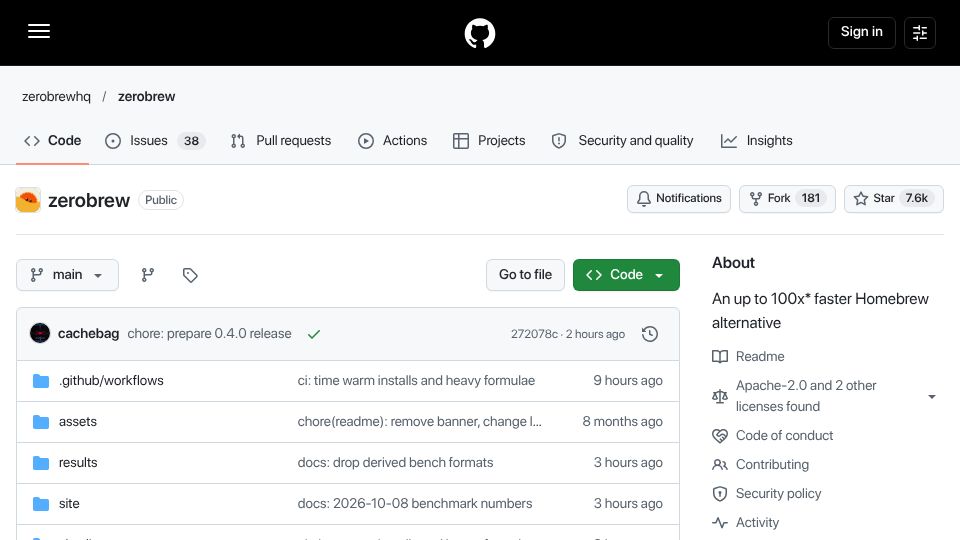
Task: Fork the repository
Action: [787, 199]
